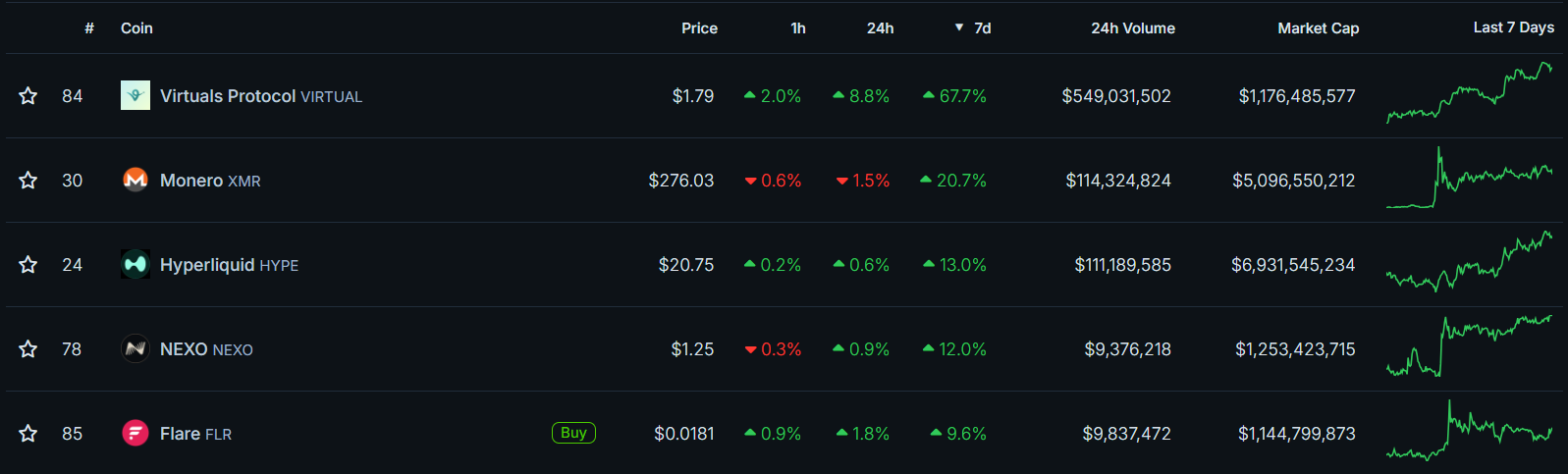Click the Hyperliquid coin logo
The image size is (1568, 474).
[x=135, y=264]
